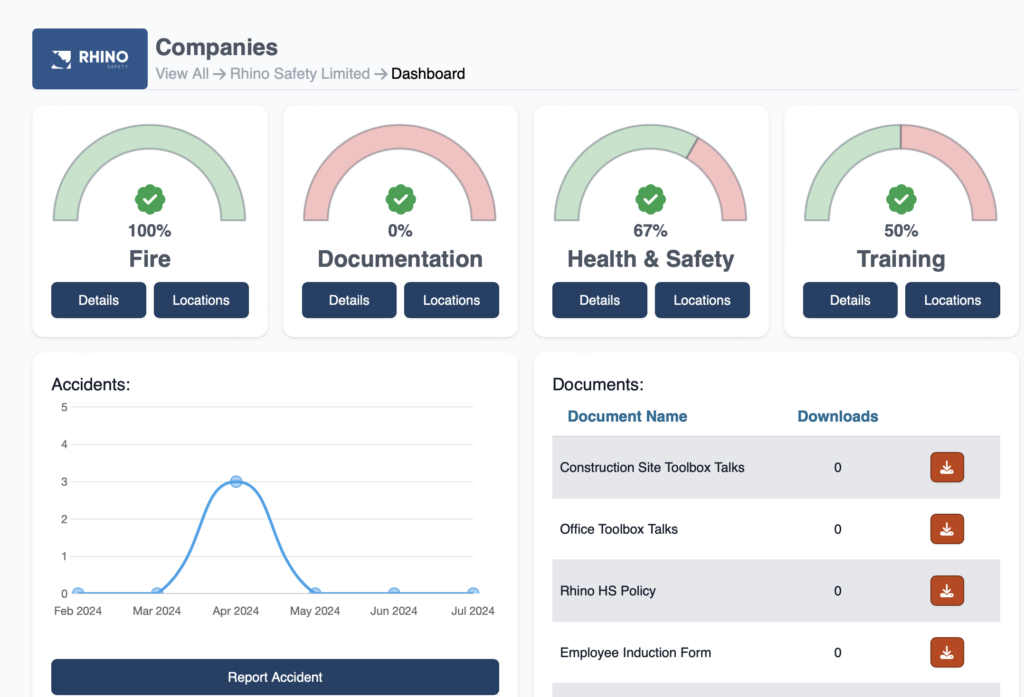Click the Feb 2024 data point on chart
The height and width of the screenshot is (697, 1024).
point(78,592)
